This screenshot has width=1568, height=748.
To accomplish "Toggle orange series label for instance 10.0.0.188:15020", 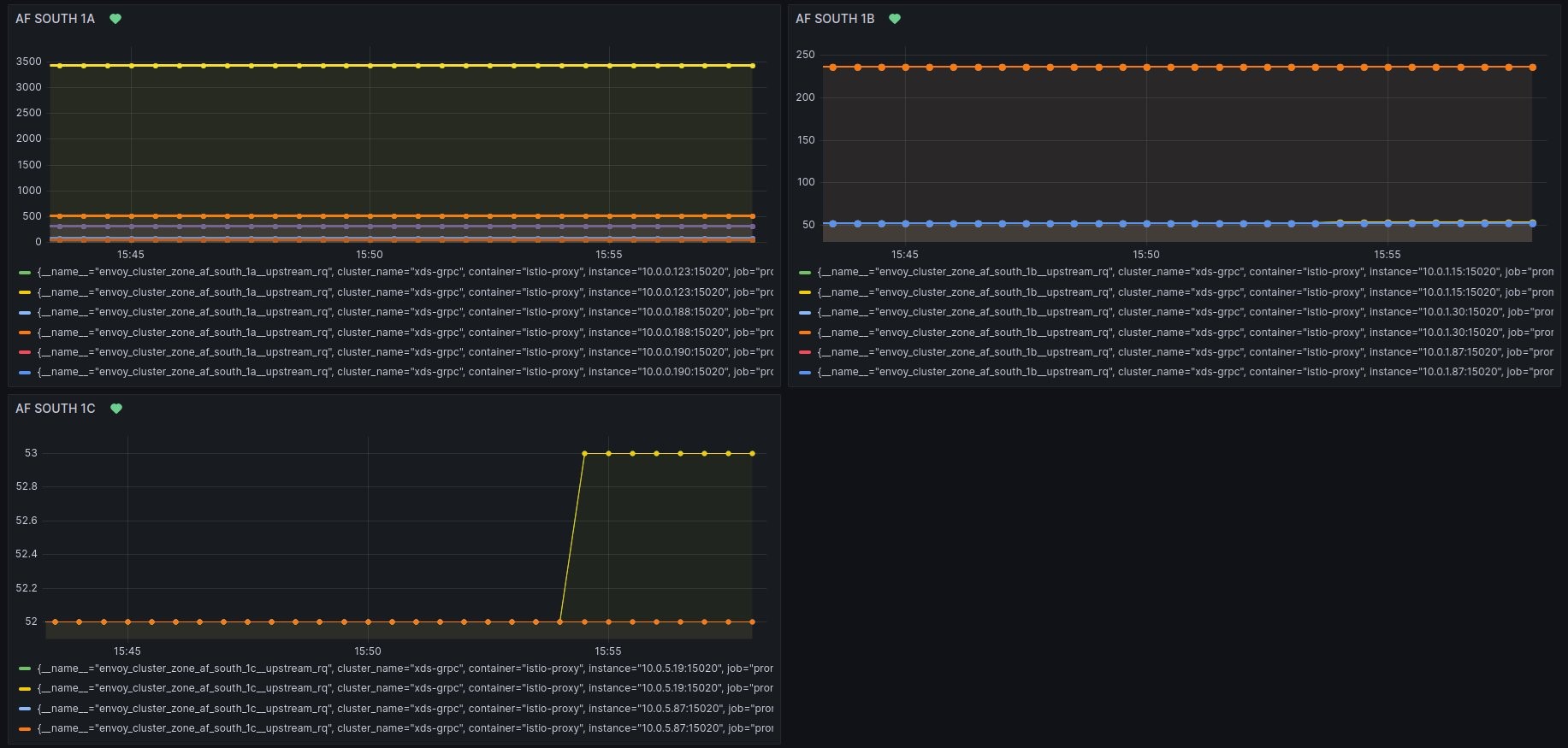I will (x=405, y=333).
